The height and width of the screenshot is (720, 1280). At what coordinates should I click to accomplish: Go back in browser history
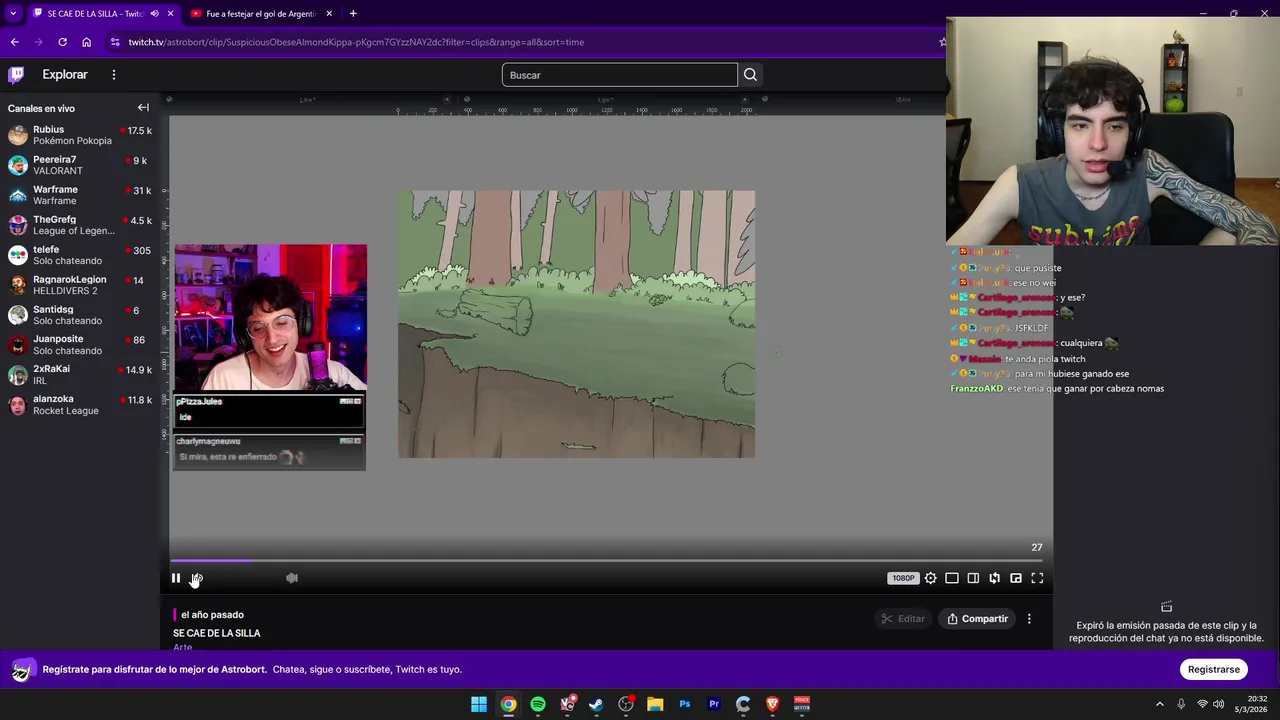tap(14, 42)
